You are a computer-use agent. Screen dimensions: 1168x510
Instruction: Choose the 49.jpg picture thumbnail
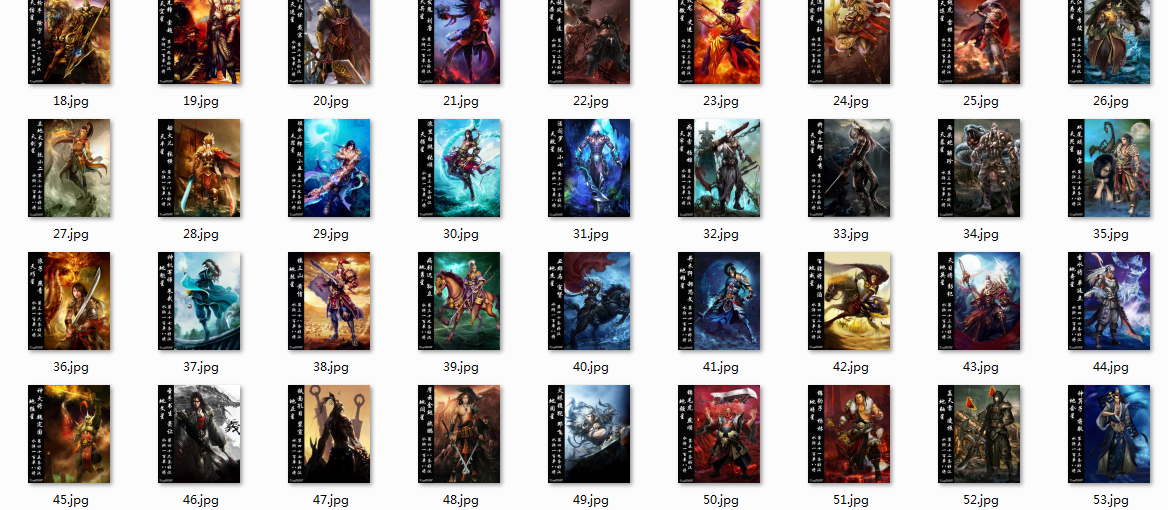coord(589,434)
